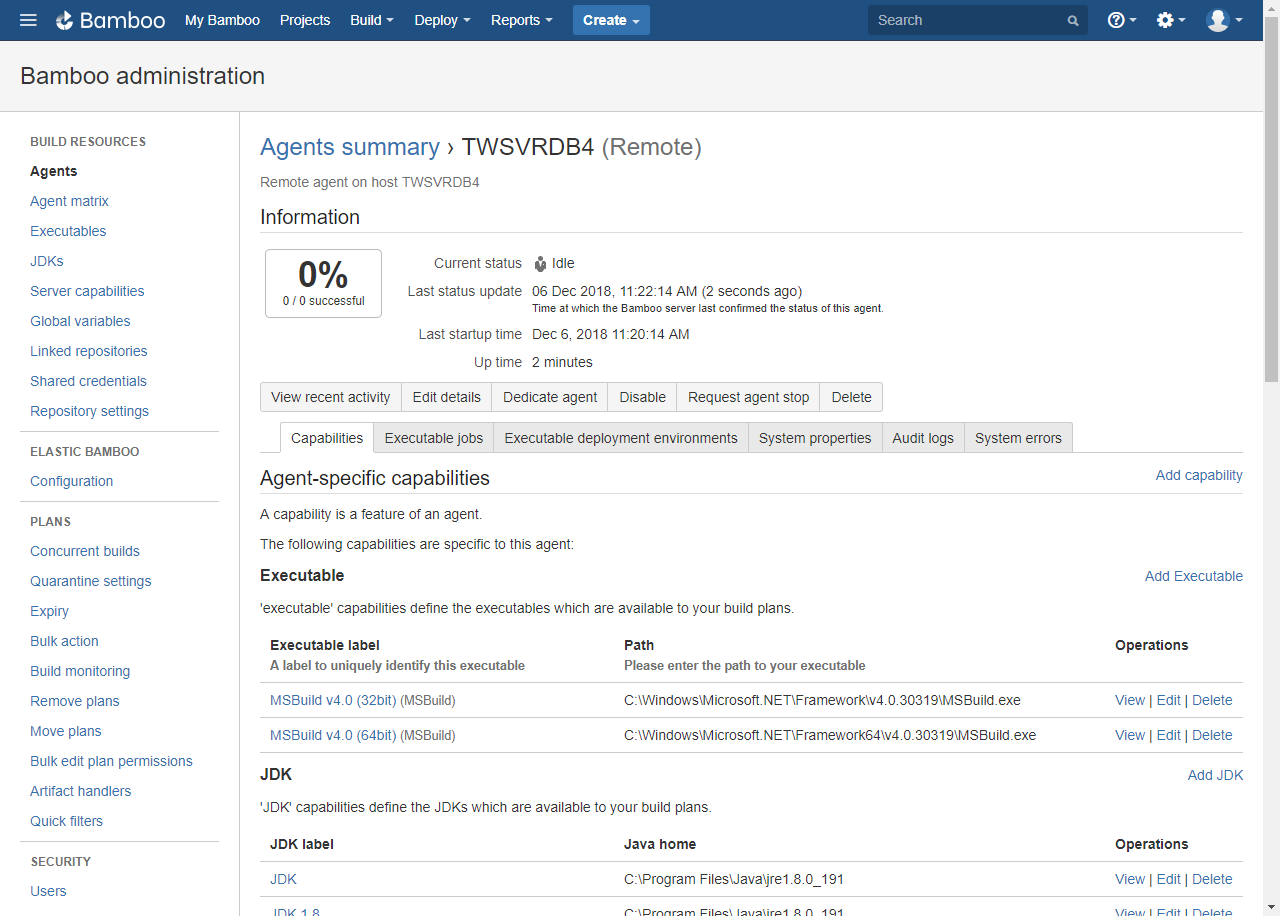The image size is (1280, 916).
Task: Open Quarantine settings in sidebar
Action: point(91,581)
